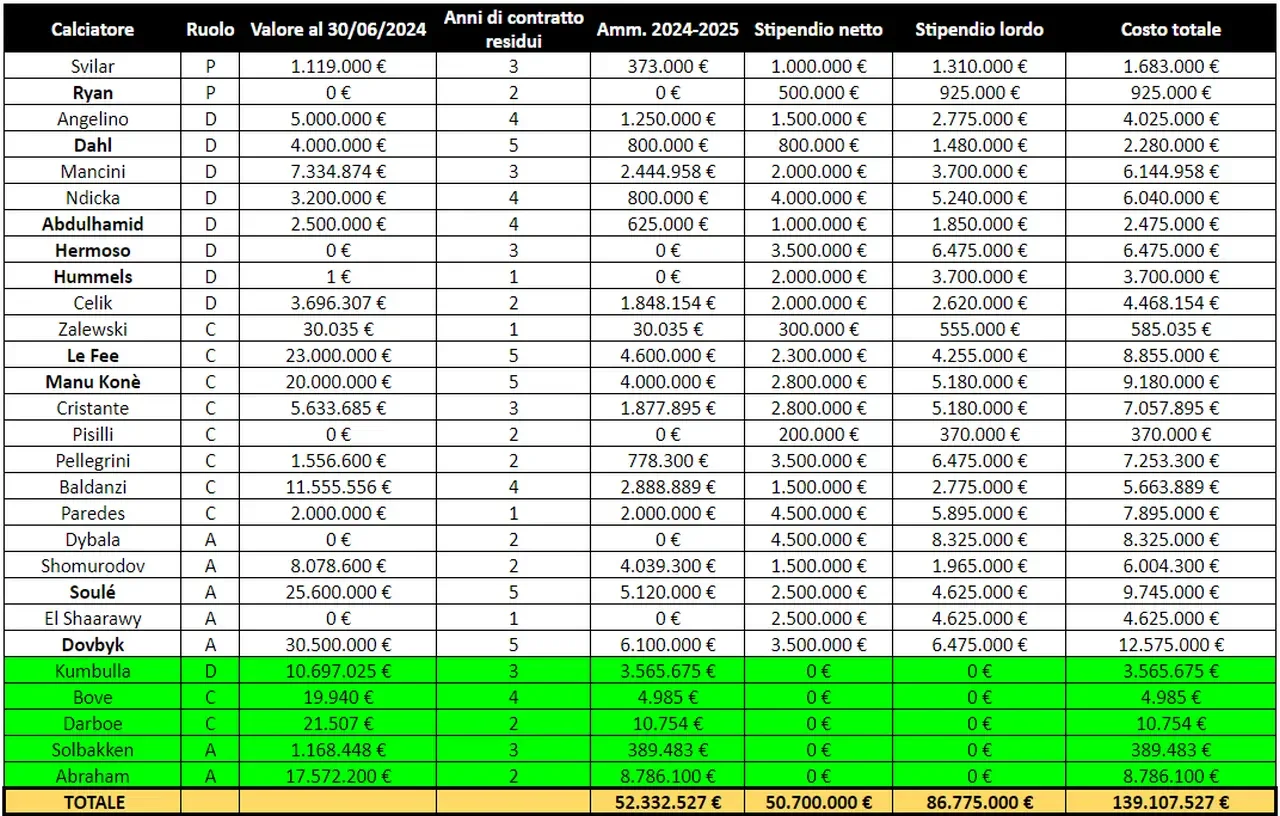Select Dybala's gross salary 8.325.000 € cell

(x=968, y=540)
